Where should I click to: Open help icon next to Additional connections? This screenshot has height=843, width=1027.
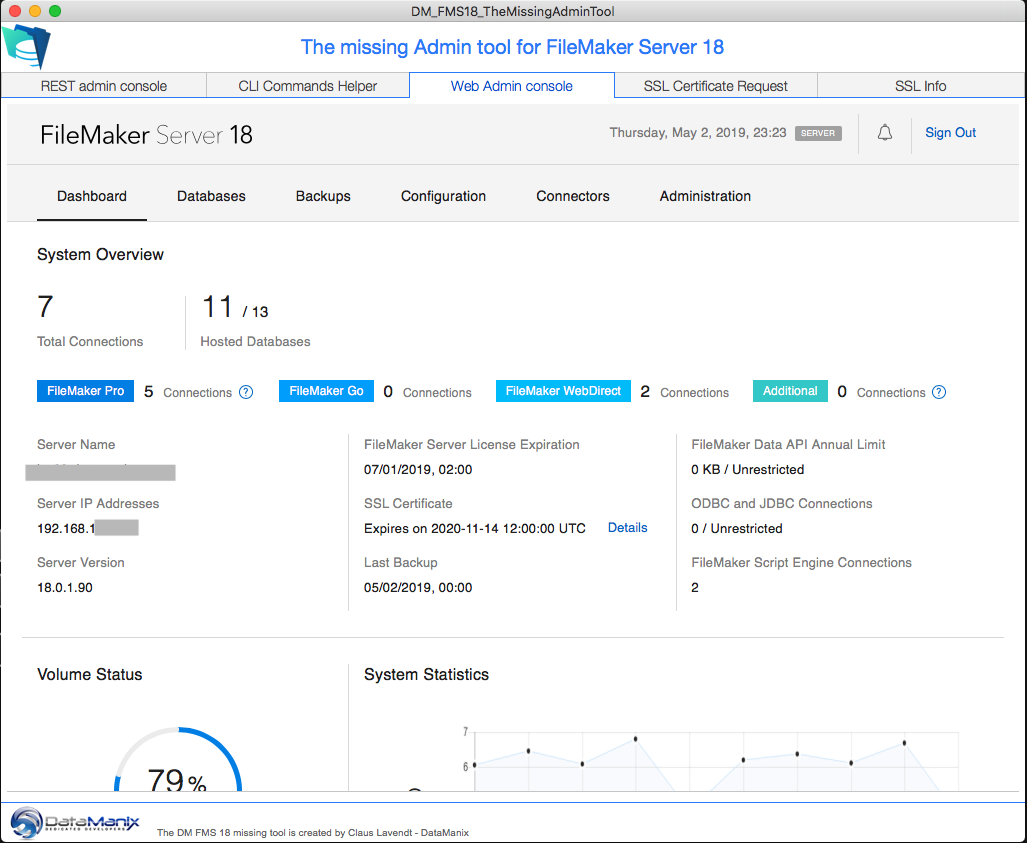pyautogui.click(x=939, y=392)
